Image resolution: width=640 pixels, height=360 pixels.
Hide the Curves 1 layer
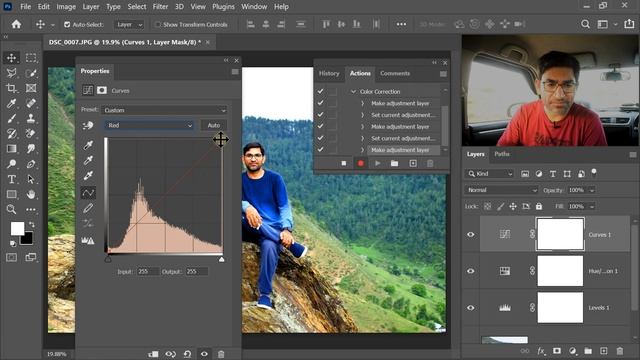tap(471, 235)
